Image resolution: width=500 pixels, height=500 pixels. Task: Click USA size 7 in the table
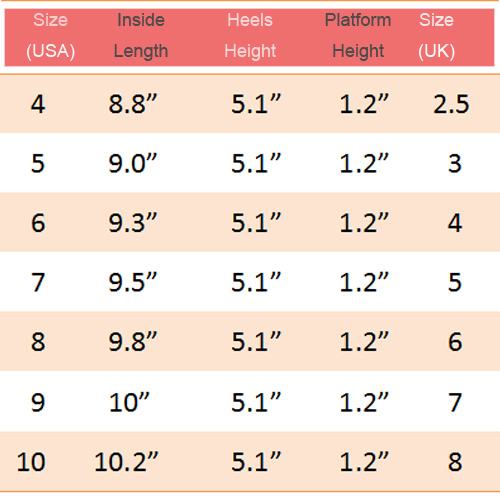coord(38,282)
